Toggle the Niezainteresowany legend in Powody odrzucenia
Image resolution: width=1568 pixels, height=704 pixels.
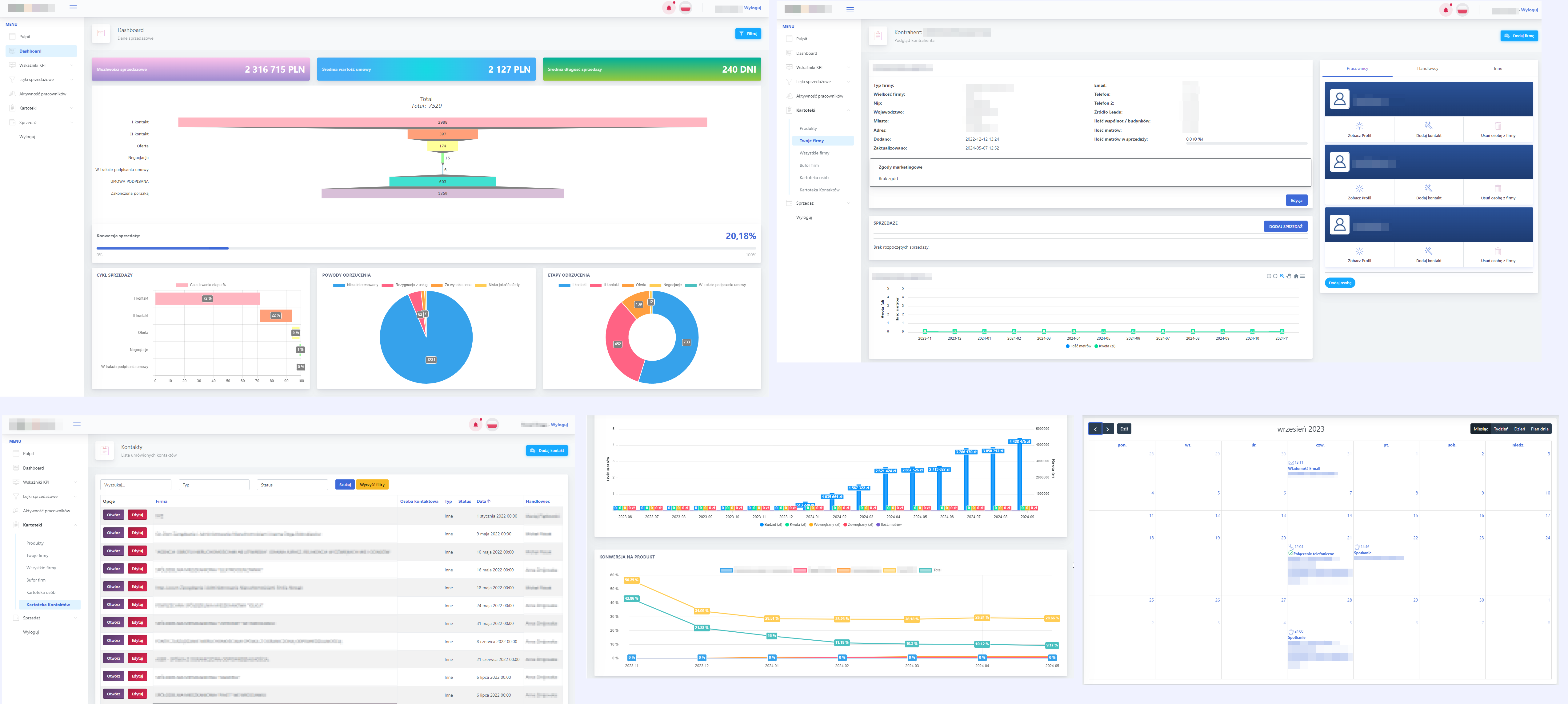tap(356, 285)
